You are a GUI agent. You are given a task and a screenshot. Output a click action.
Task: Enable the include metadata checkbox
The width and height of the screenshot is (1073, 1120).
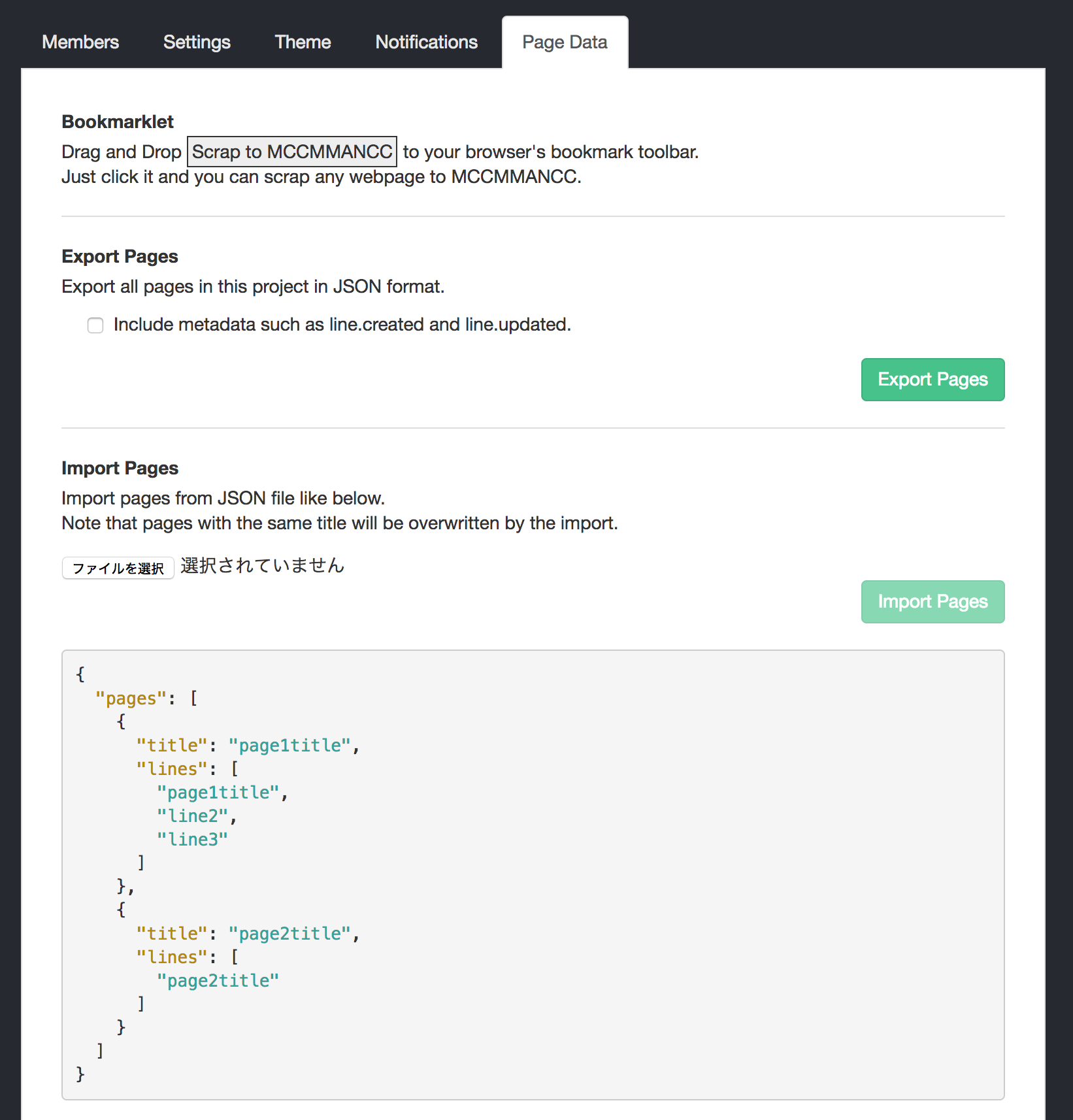pyautogui.click(x=95, y=325)
